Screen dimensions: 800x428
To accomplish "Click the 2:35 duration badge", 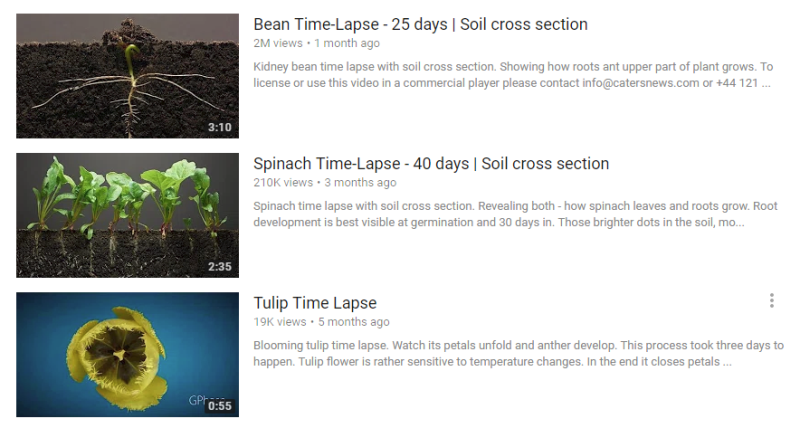I will [x=220, y=267].
